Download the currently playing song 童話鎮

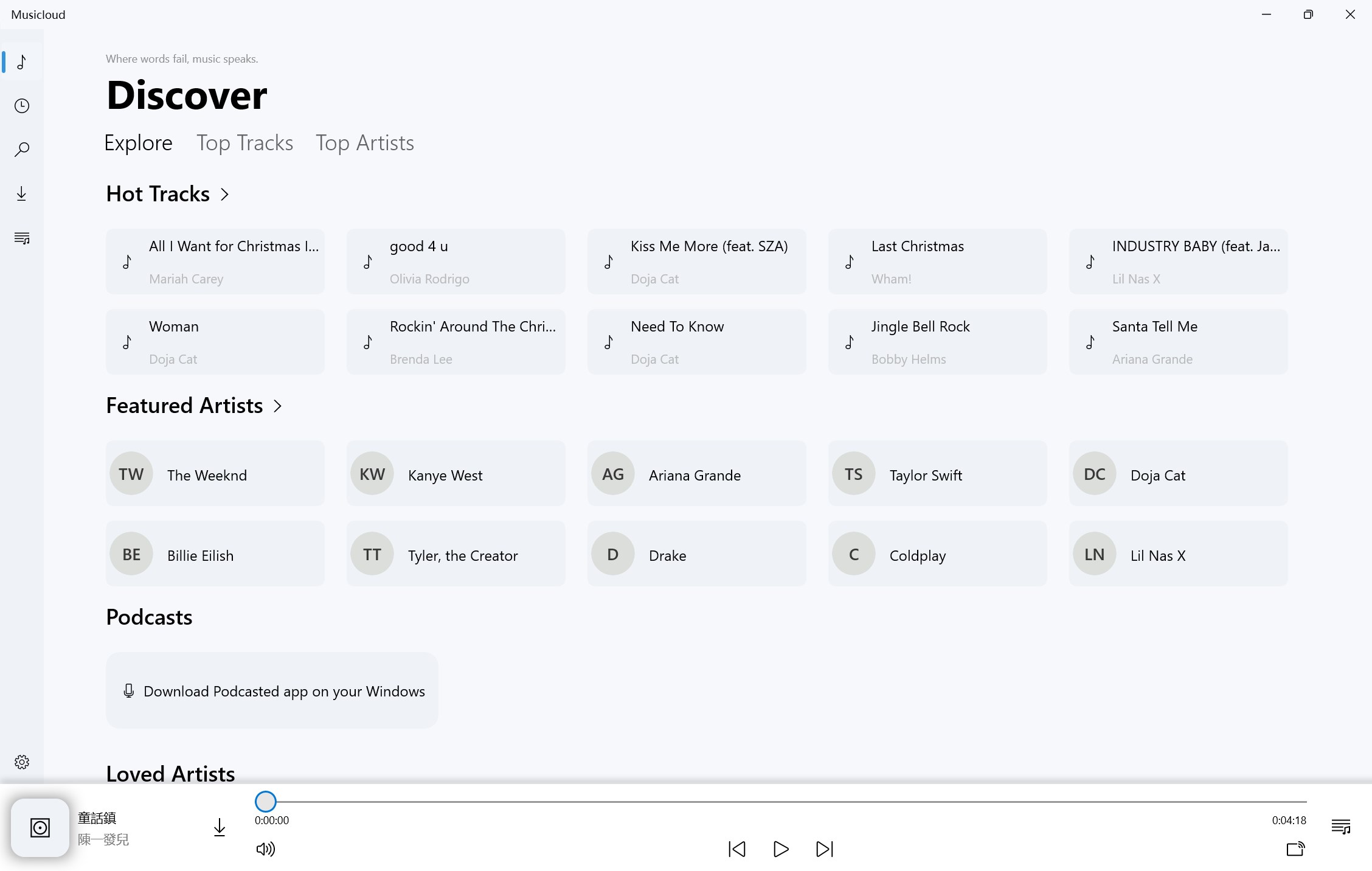coord(219,827)
